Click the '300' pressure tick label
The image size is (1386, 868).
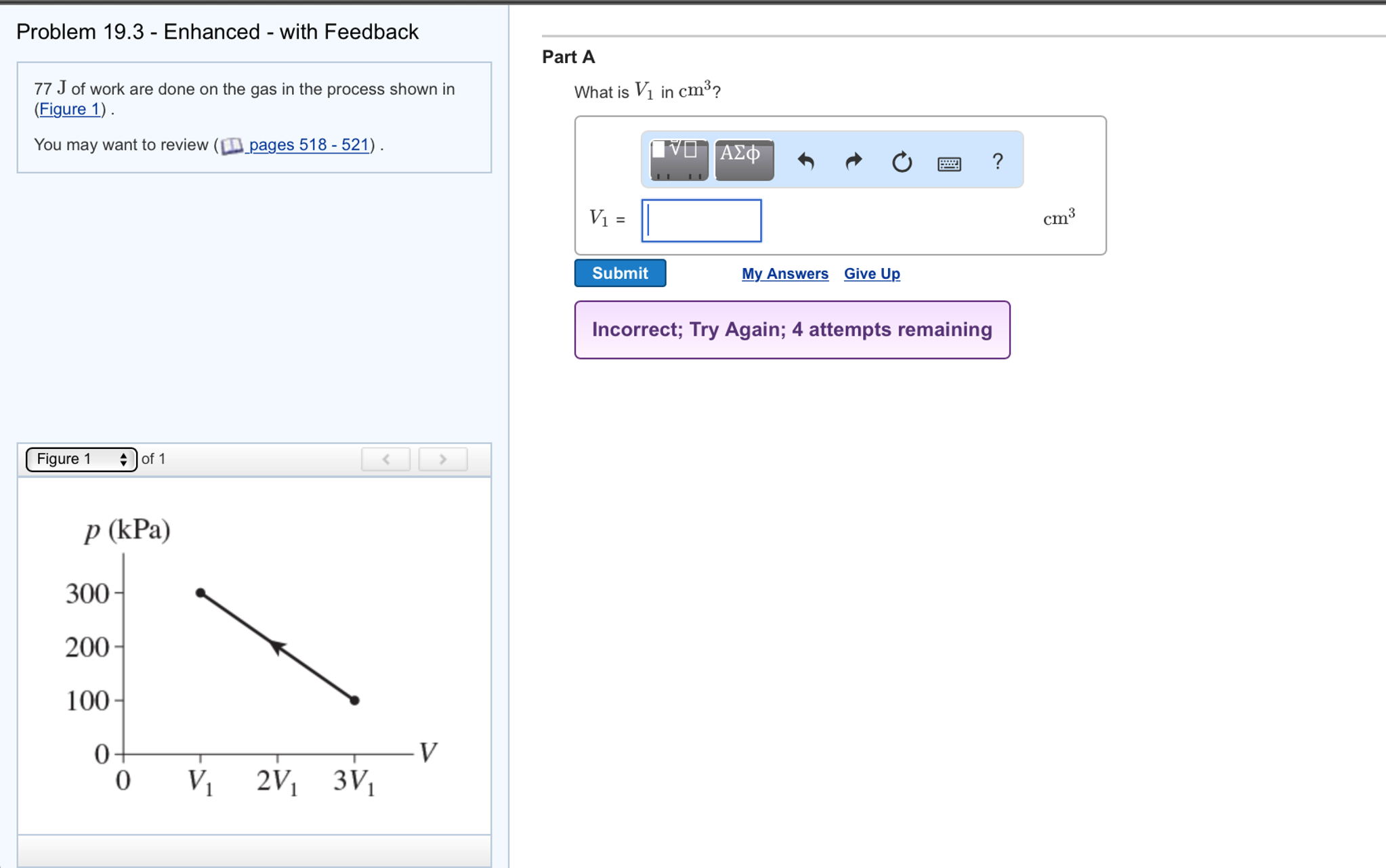tap(87, 593)
